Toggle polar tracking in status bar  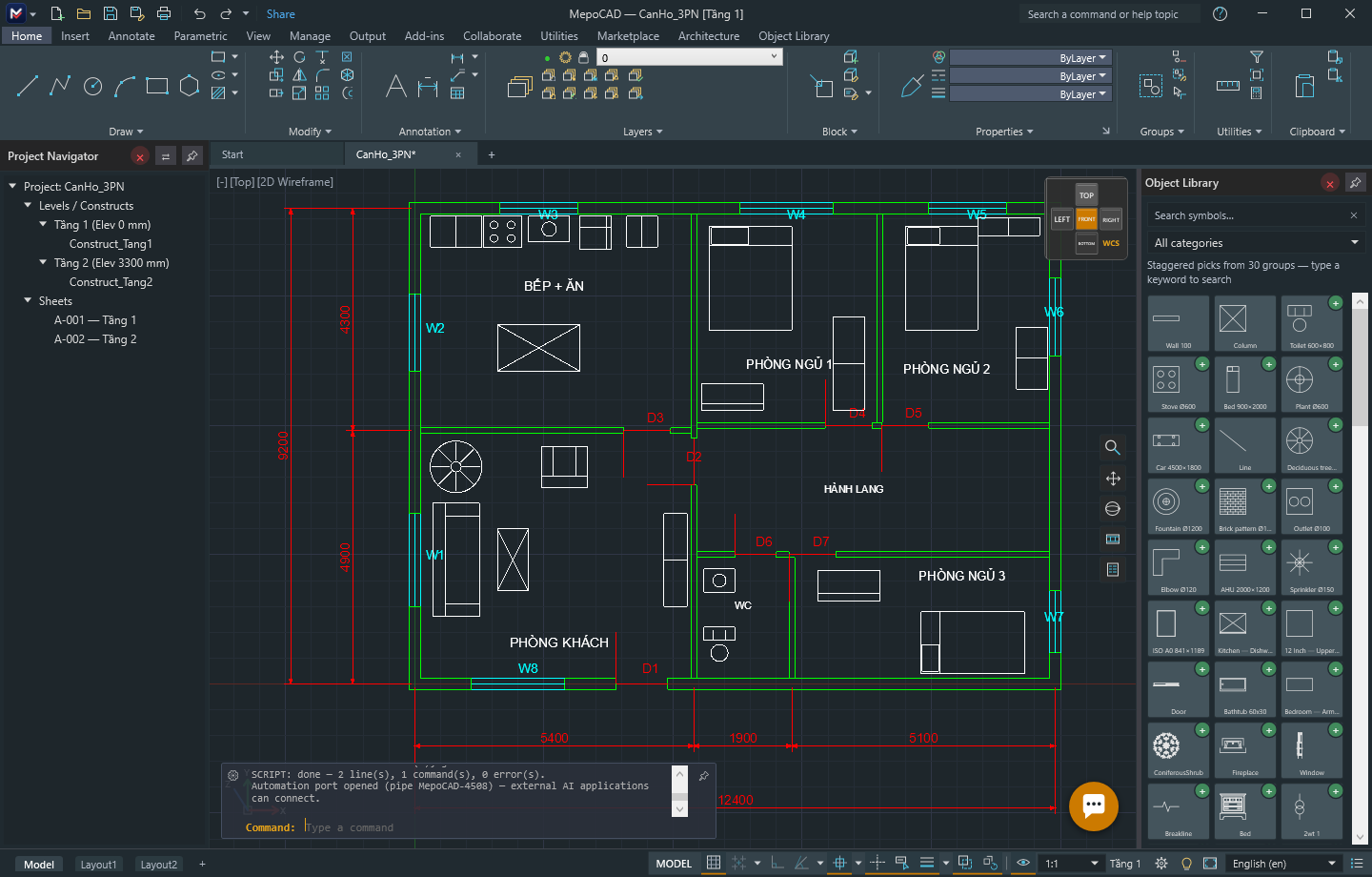point(801,863)
